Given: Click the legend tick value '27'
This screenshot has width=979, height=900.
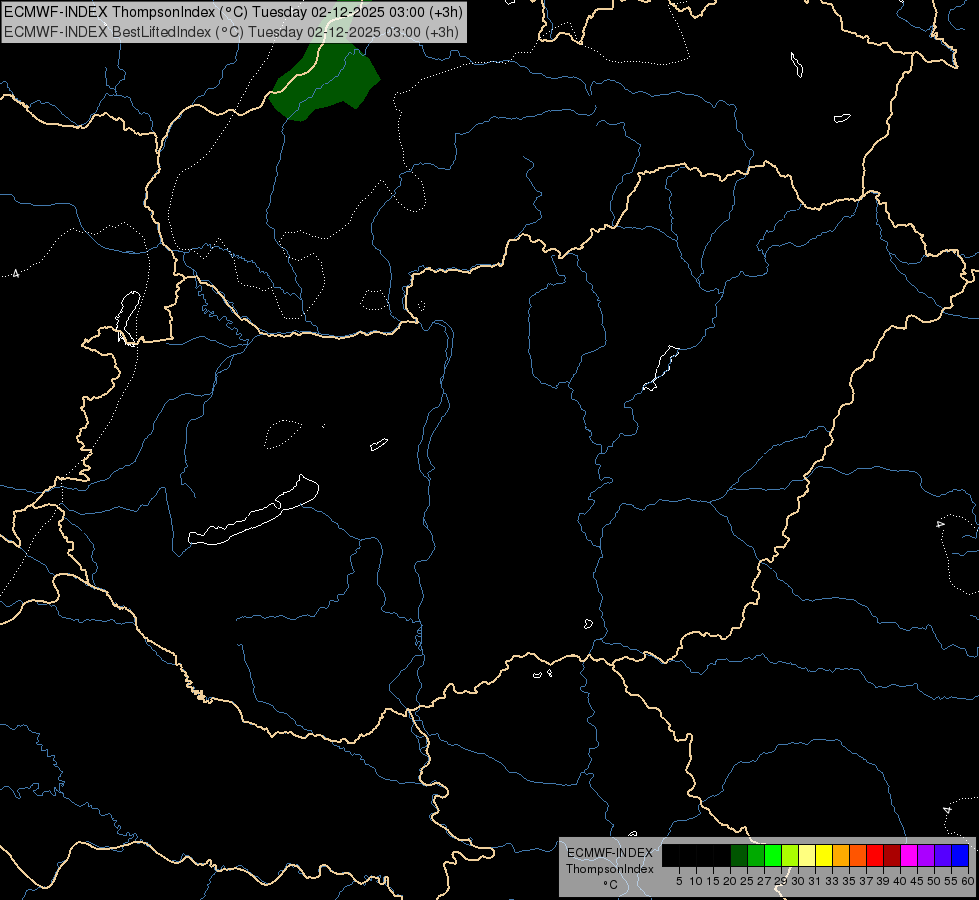Looking at the screenshot, I should [x=764, y=881].
